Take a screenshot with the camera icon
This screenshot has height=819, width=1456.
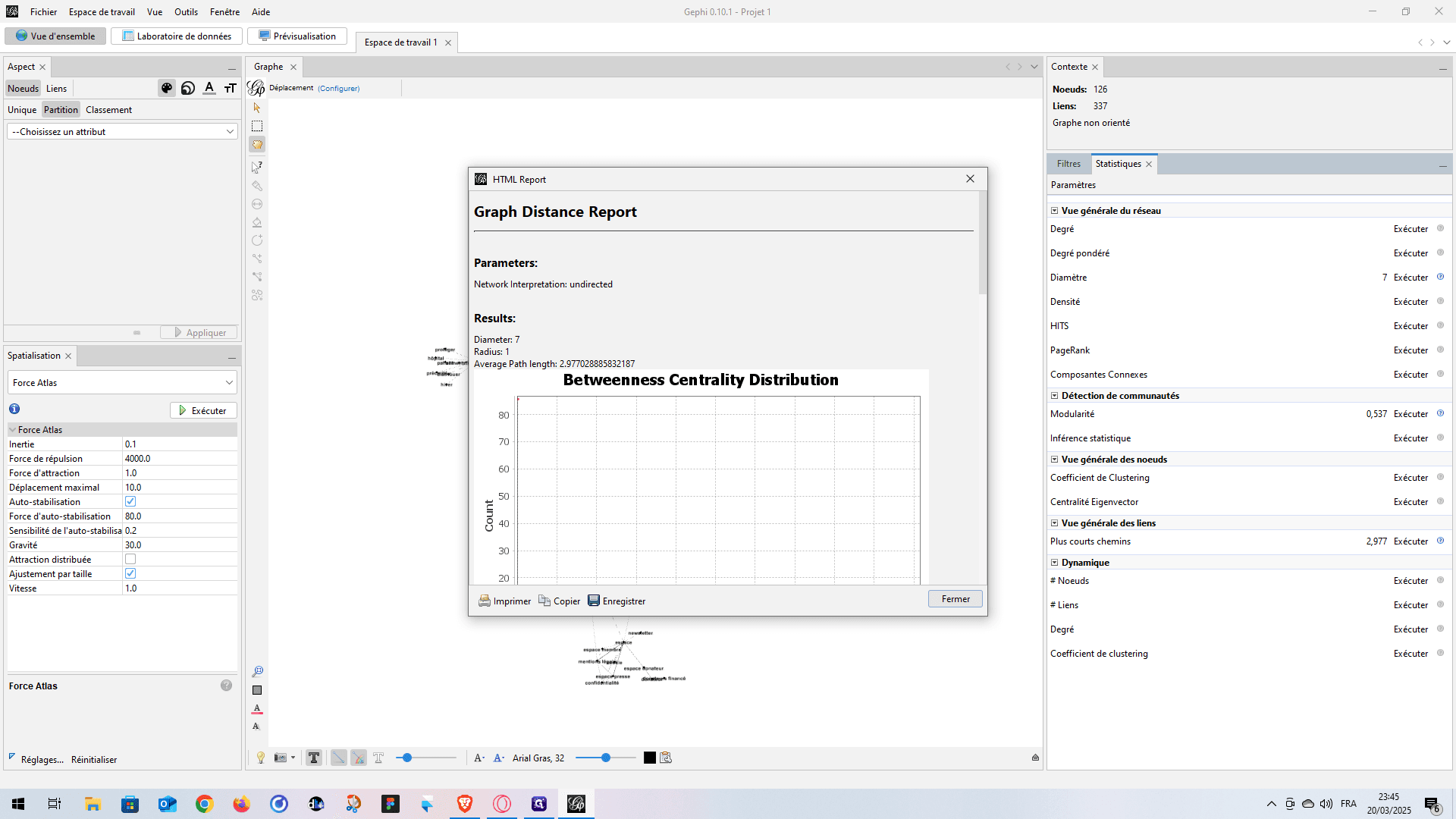[x=280, y=758]
